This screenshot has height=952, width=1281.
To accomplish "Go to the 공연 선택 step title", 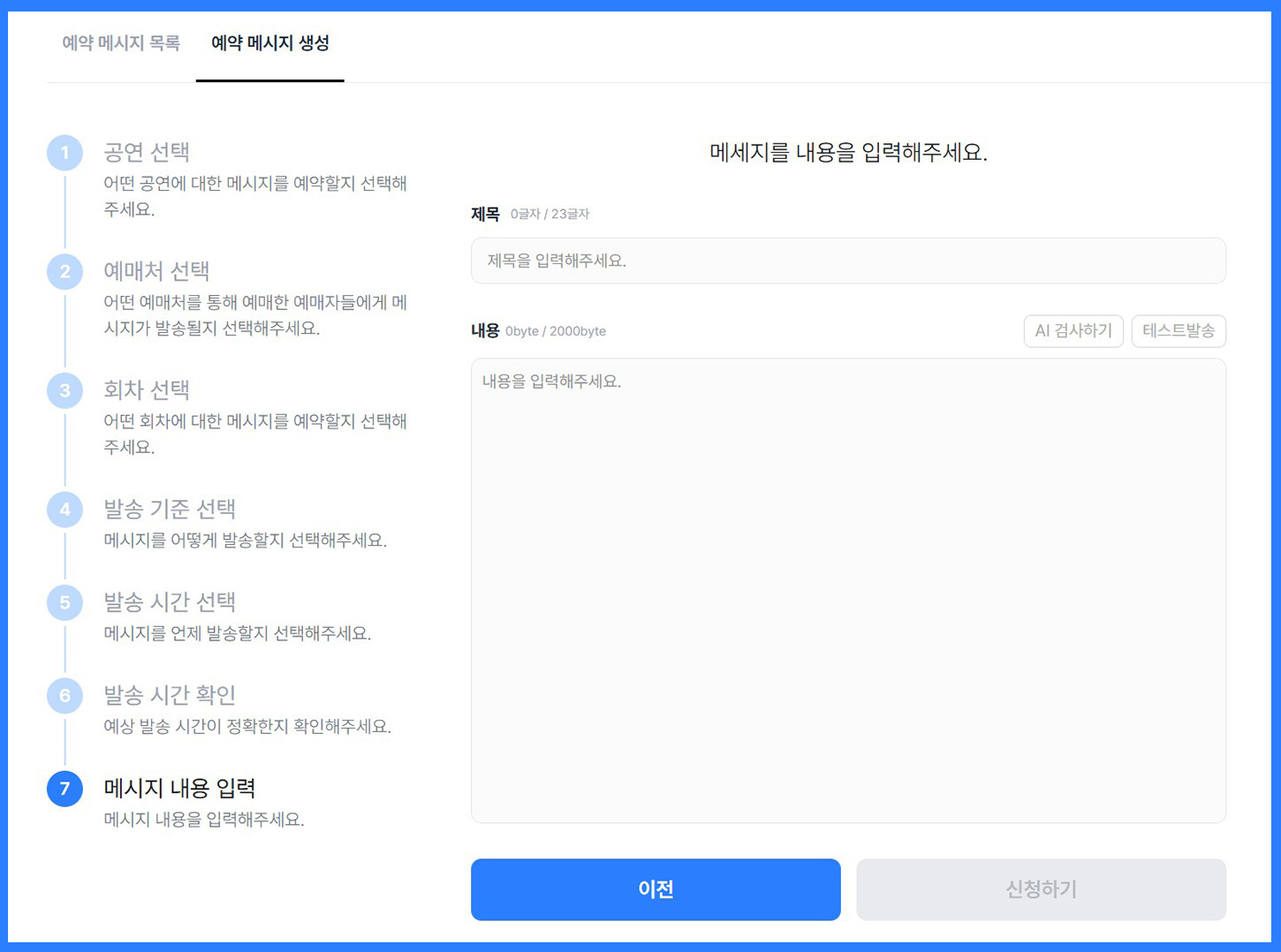I will click(147, 152).
